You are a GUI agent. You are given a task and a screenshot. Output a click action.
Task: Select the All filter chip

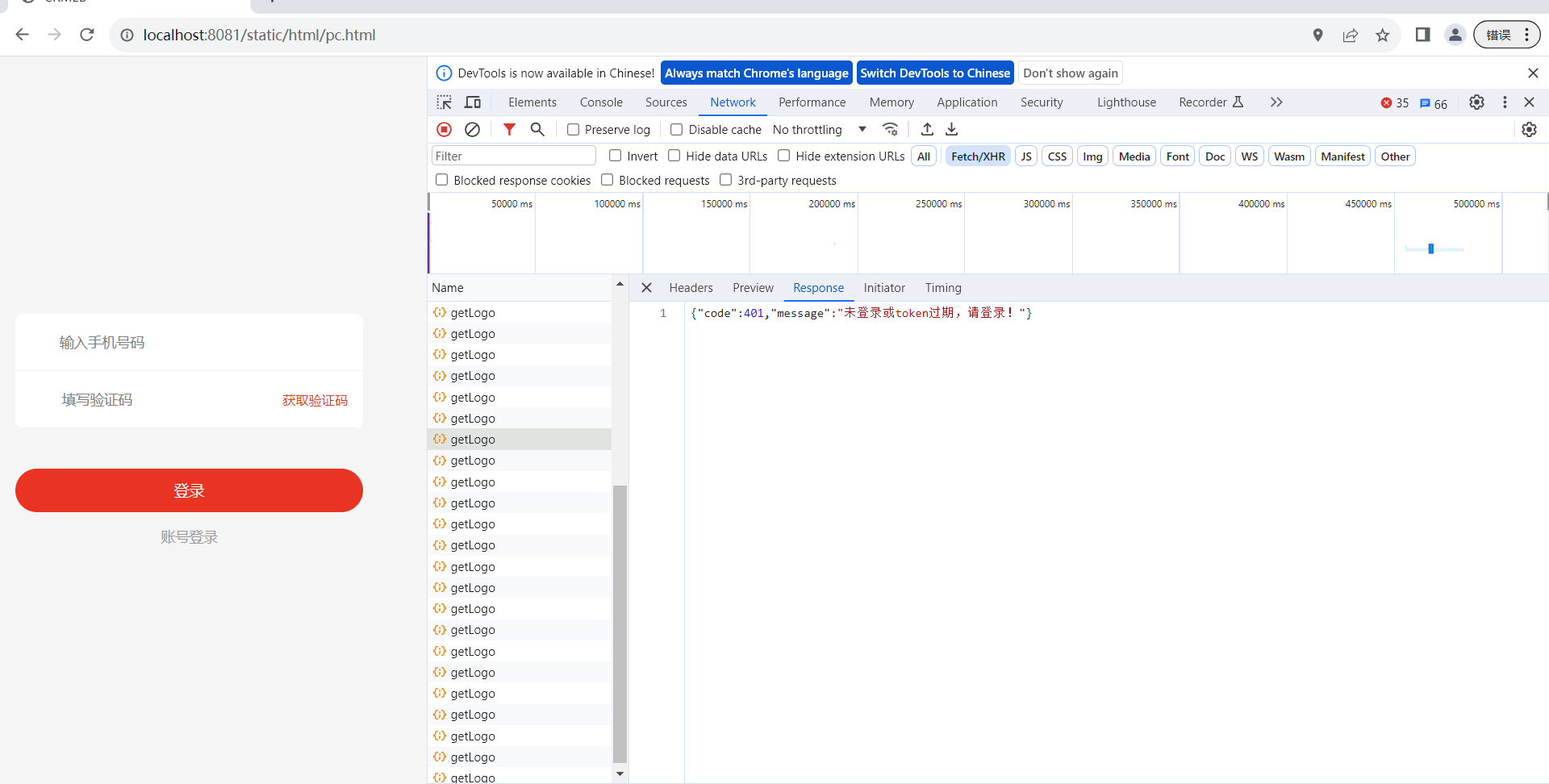point(924,156)
